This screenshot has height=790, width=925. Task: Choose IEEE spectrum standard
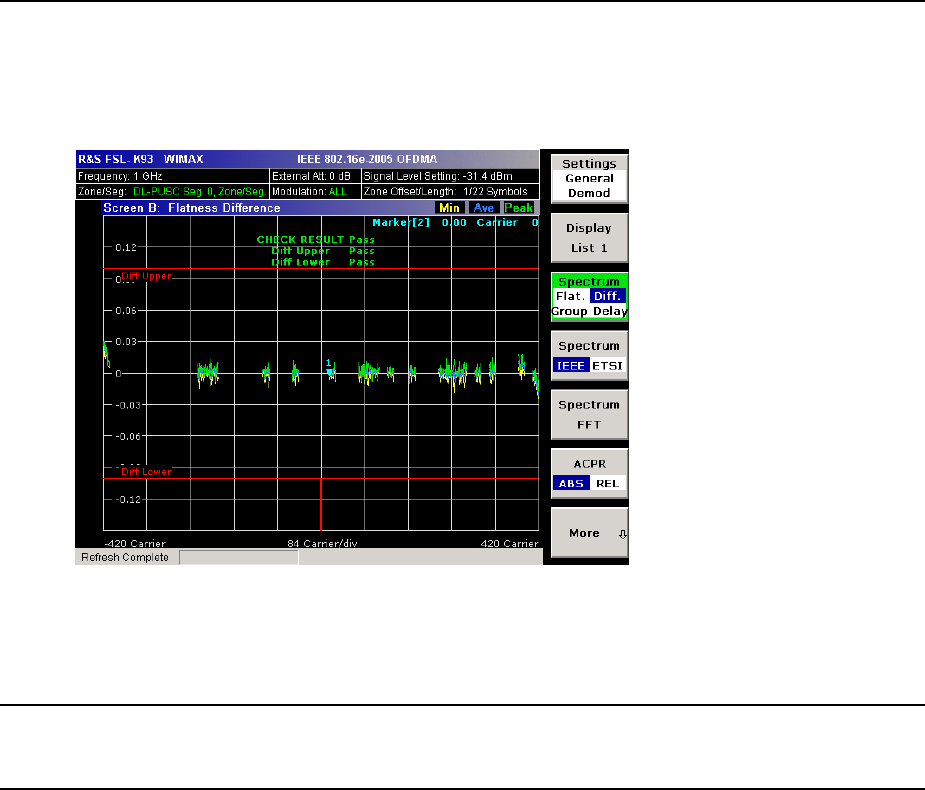tap(570, 365)
